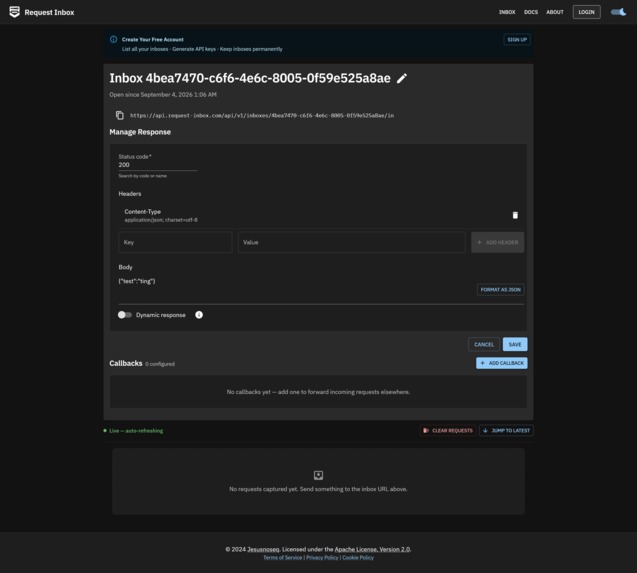This screenshot has width=637, height=573.
Task: Click 'Open since September 4, 2026' text
Action: coord(163,95)
